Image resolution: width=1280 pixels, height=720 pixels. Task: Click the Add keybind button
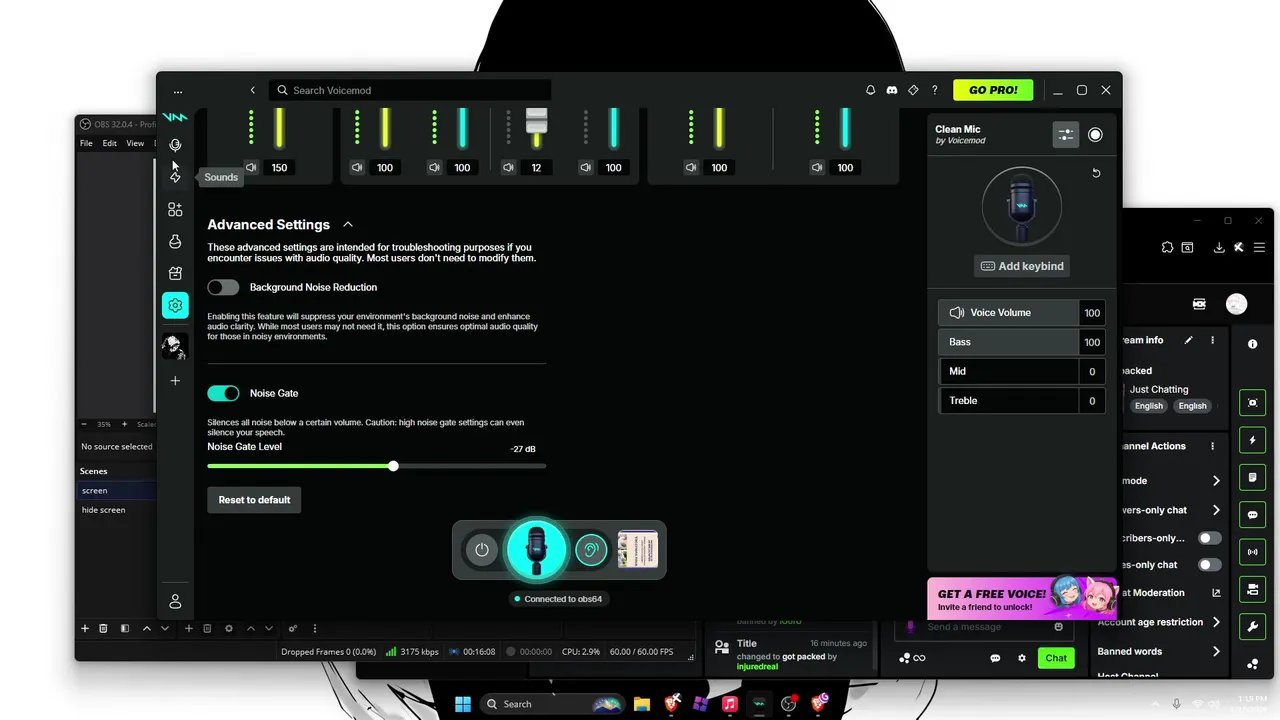(1022, 266)
